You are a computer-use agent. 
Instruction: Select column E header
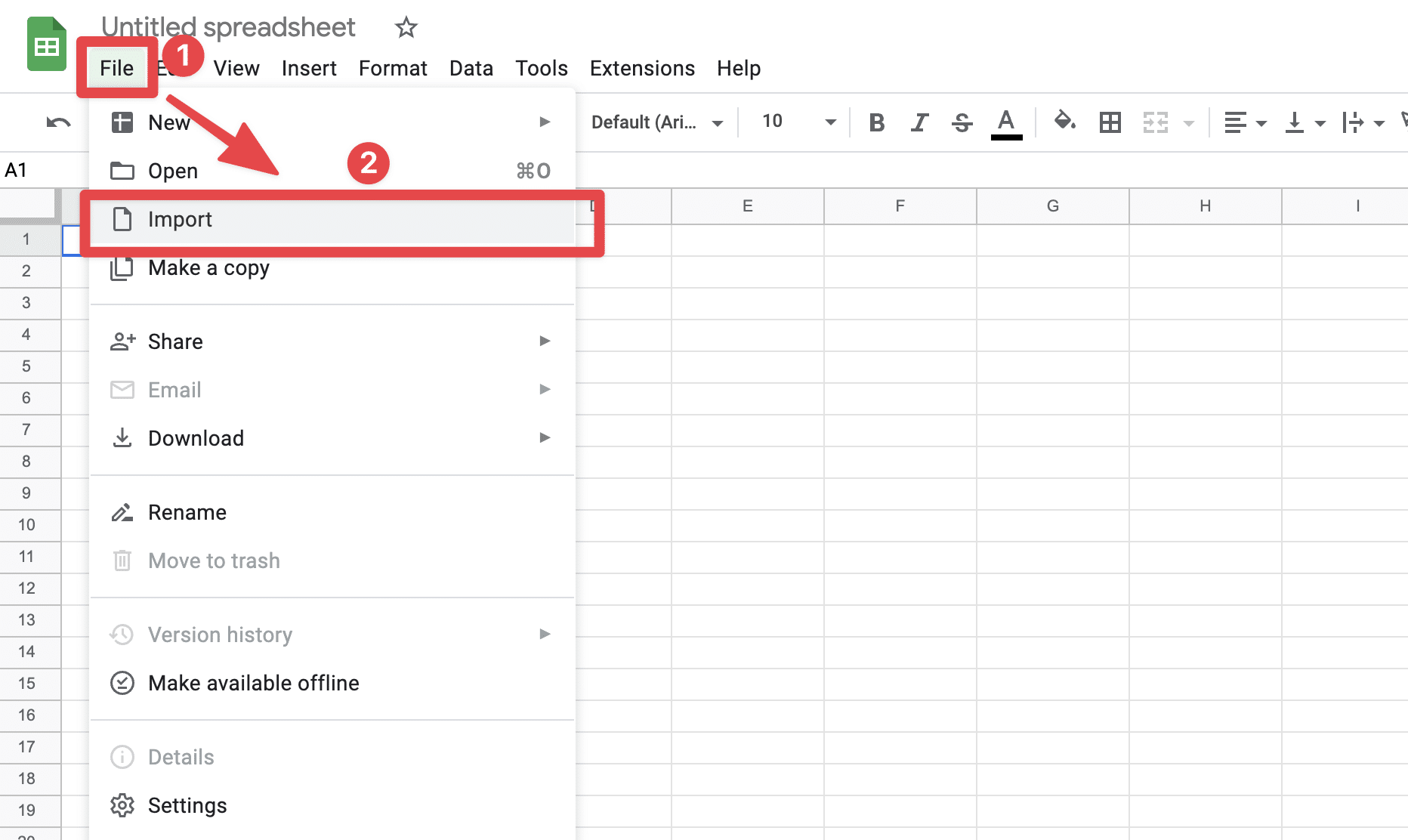pos(747,206)
